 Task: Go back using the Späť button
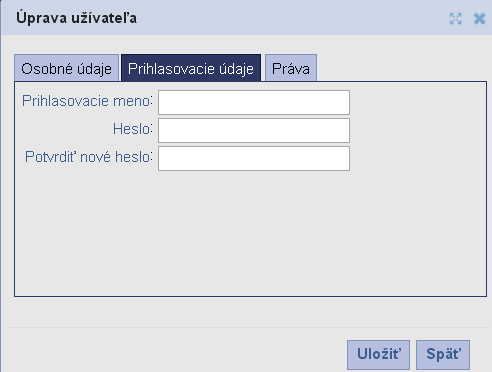tap(443, 354)
